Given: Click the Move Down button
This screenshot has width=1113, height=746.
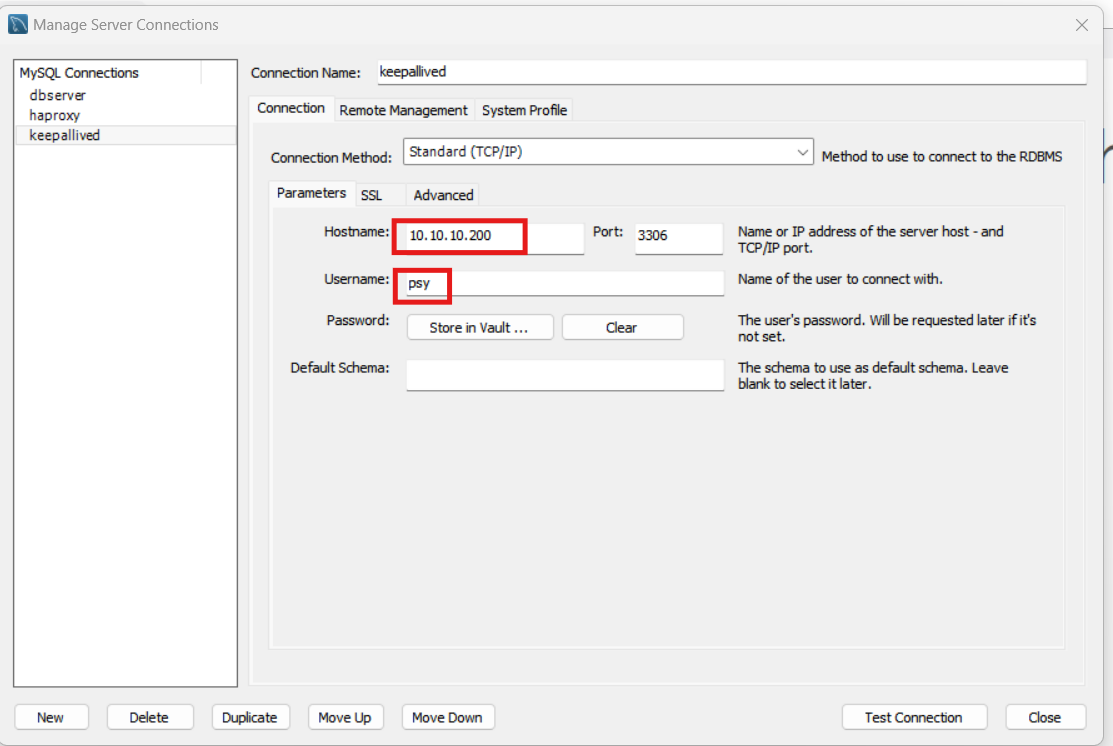Looking at the screenshot, I should tap(448, 717).
